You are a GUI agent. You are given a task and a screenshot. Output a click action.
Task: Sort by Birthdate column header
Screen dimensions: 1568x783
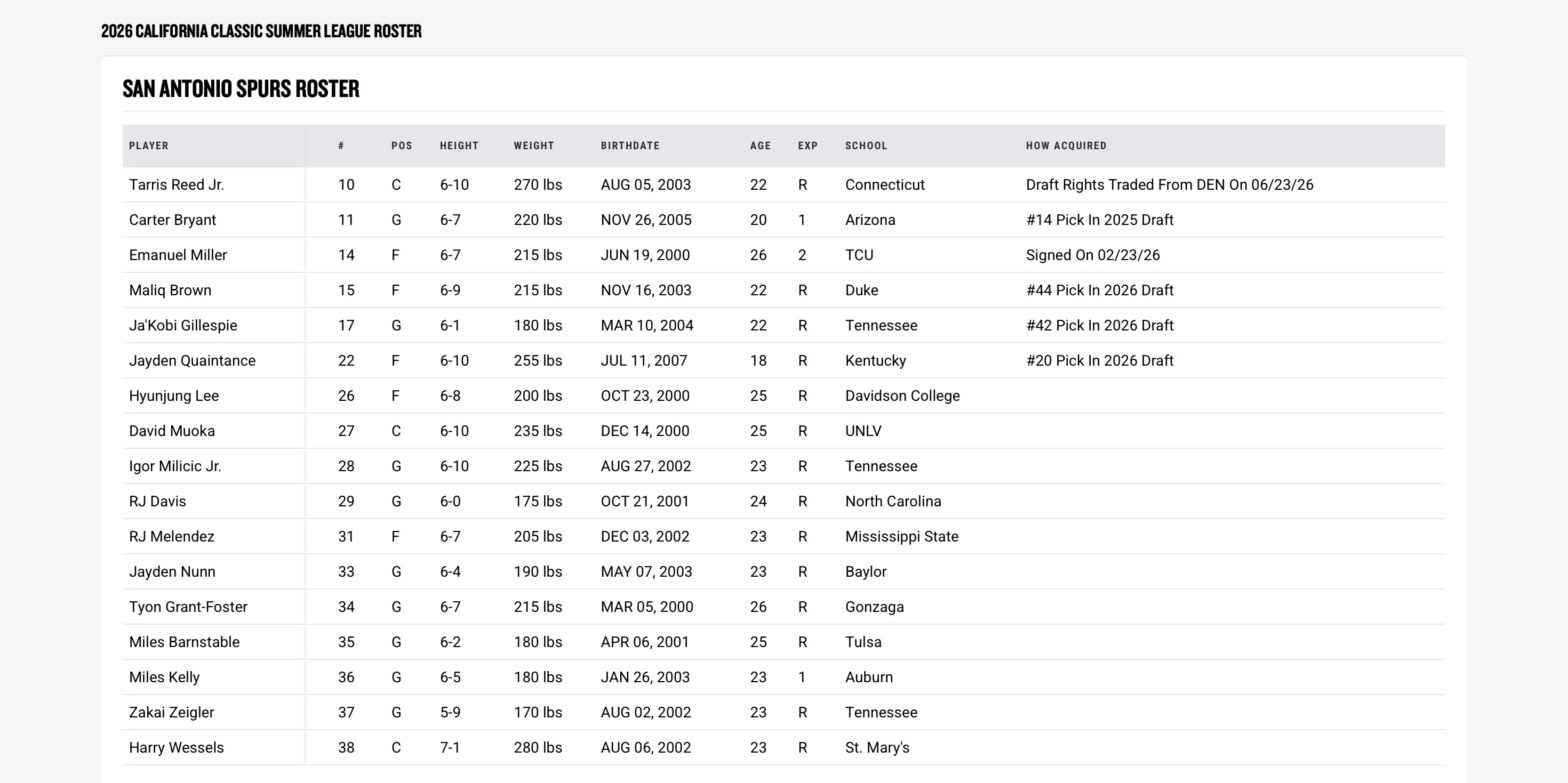(x=630, y=146)
